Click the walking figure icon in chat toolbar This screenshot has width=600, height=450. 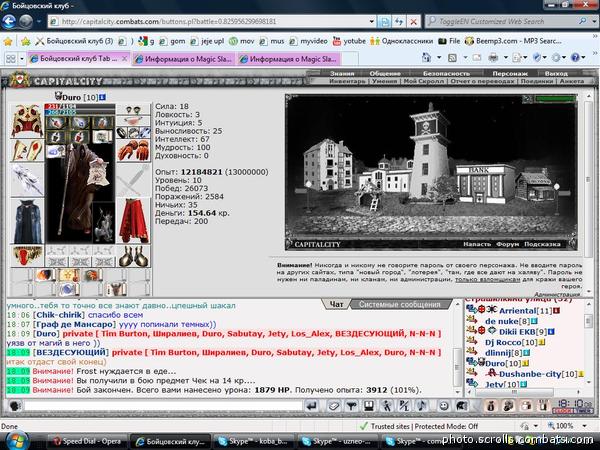386,406
